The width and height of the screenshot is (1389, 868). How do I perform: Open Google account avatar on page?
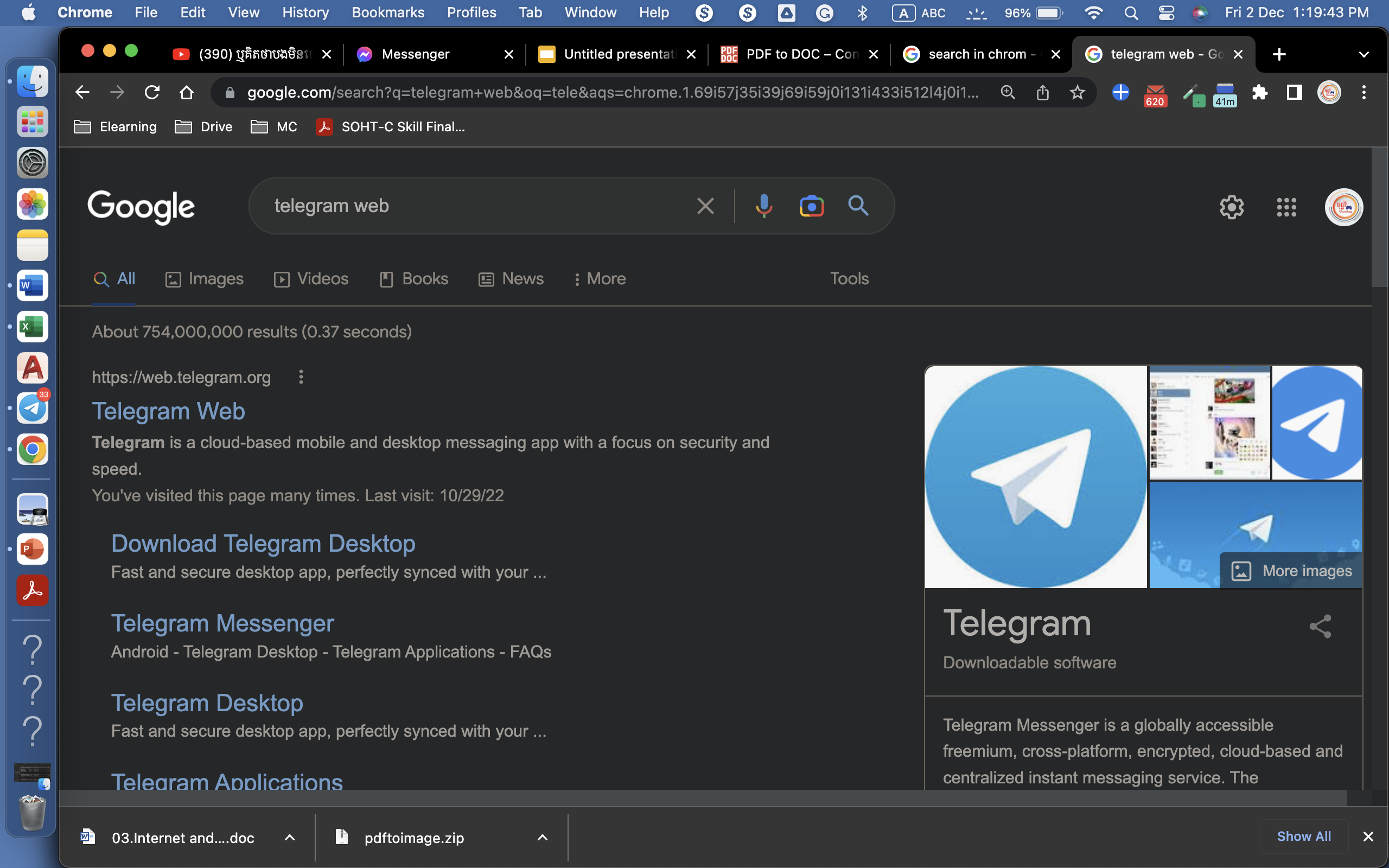point(1343,207)
